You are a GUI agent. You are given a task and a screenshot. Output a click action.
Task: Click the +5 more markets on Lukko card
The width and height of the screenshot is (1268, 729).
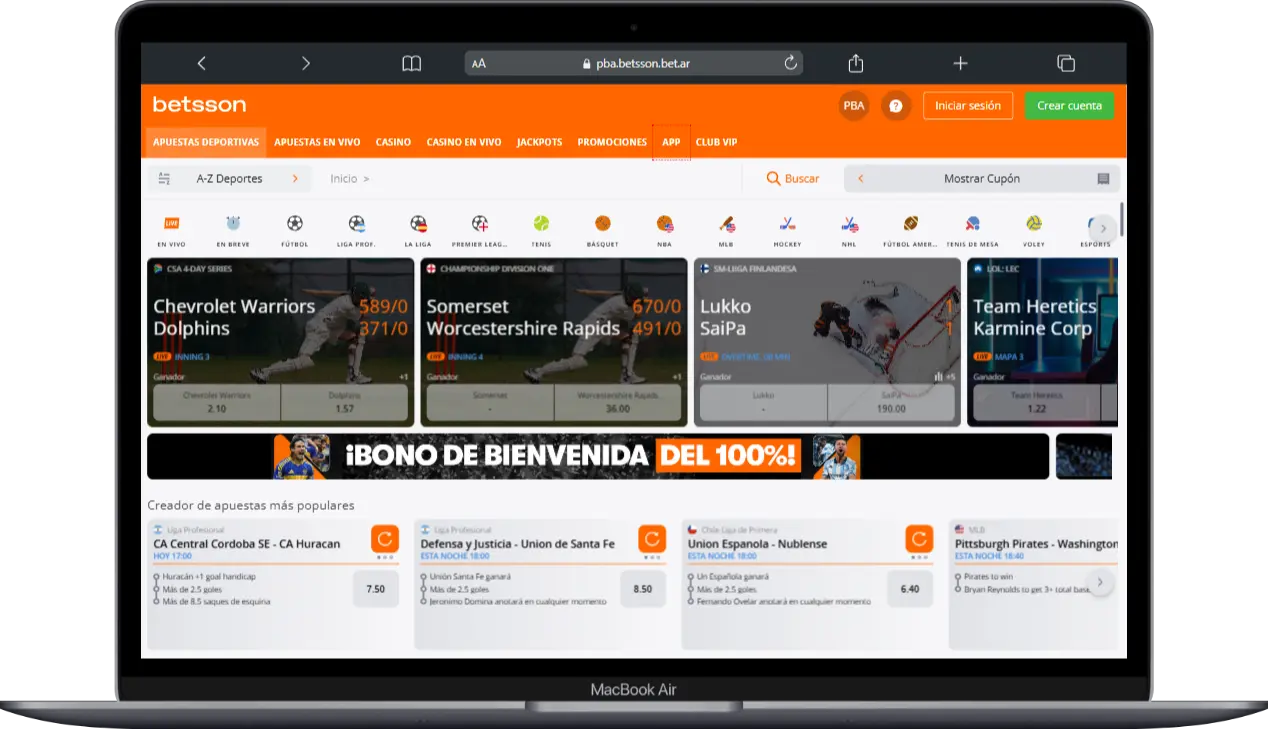944,377
